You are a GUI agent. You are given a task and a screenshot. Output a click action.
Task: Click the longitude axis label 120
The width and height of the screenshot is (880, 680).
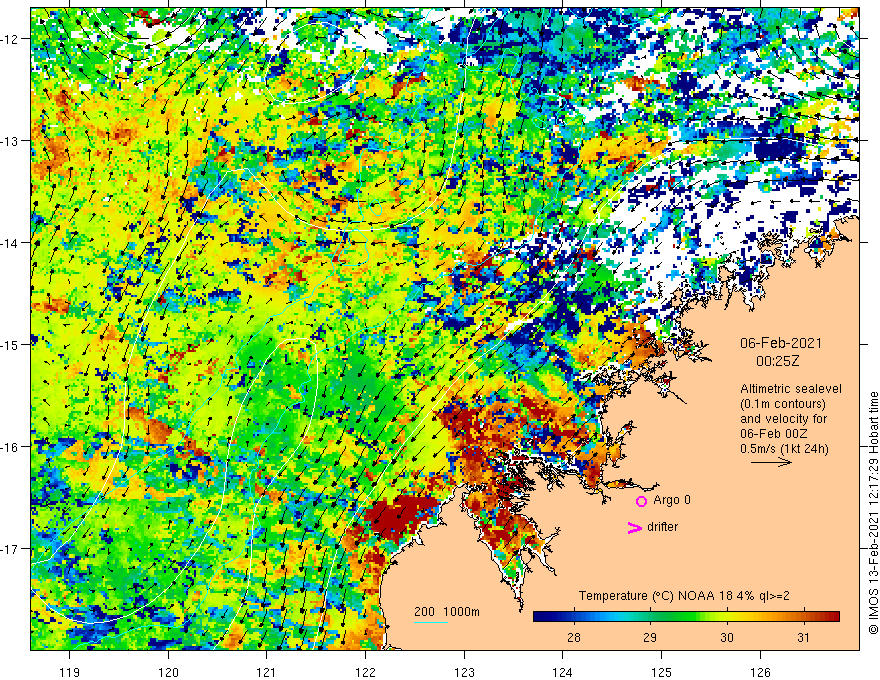pyautogui.click(x=168, y=672)
